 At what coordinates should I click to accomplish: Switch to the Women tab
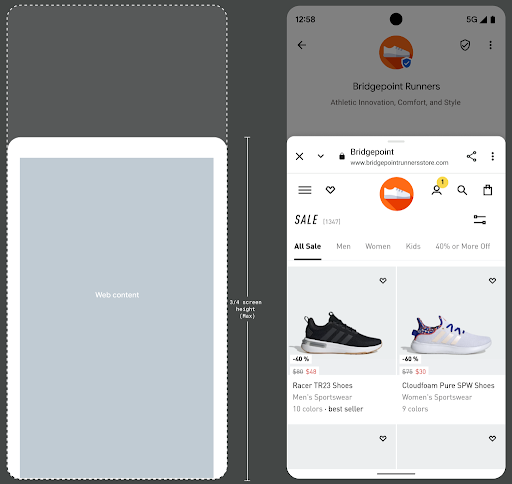point(378,246)
